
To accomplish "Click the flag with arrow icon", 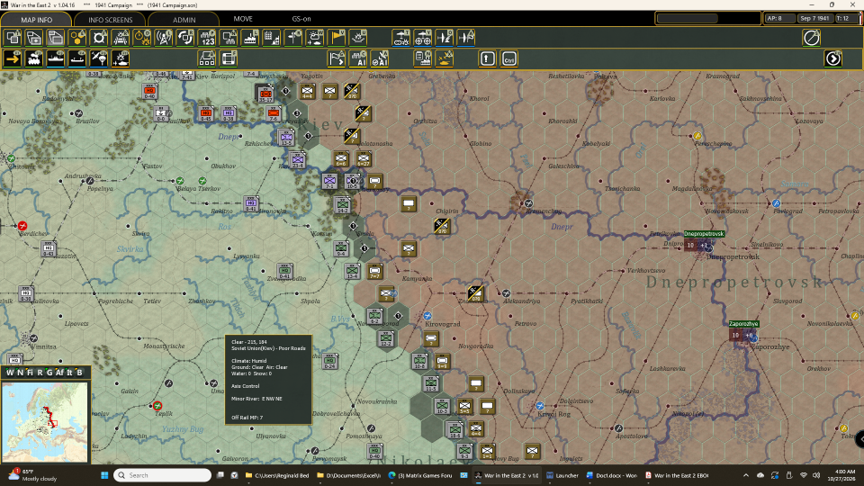I will click(x=336, y=58).
